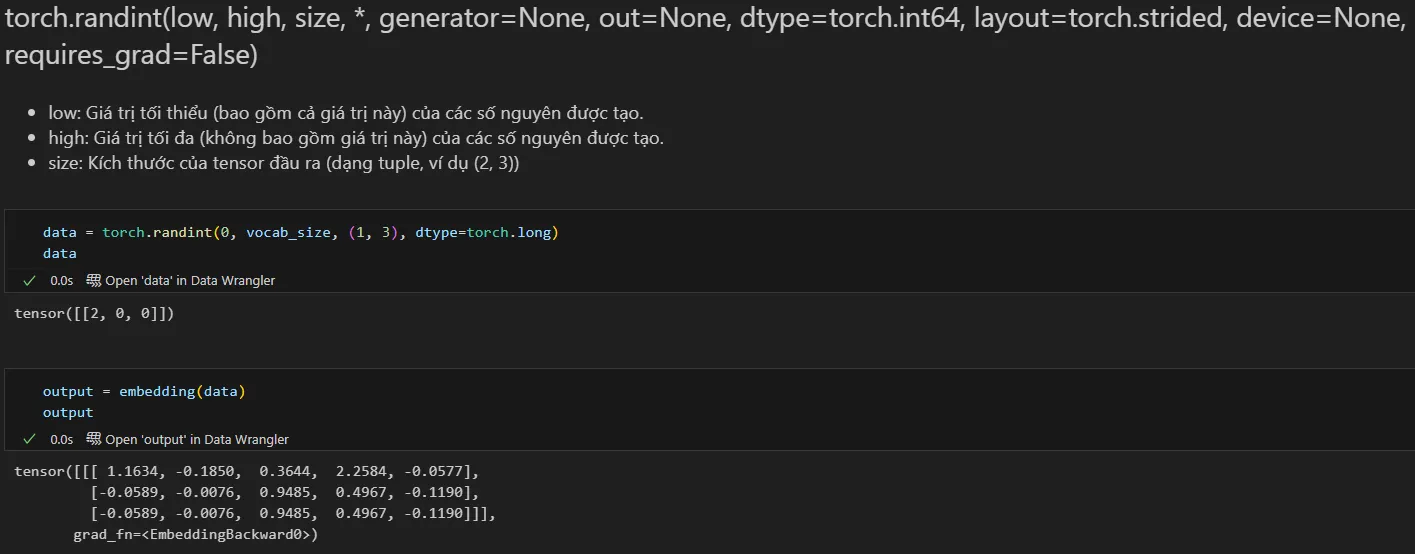Select the tensor([[2, 0, 0]]) output
The height and width of the screenshot is (554, 1415).
(95, 314)
